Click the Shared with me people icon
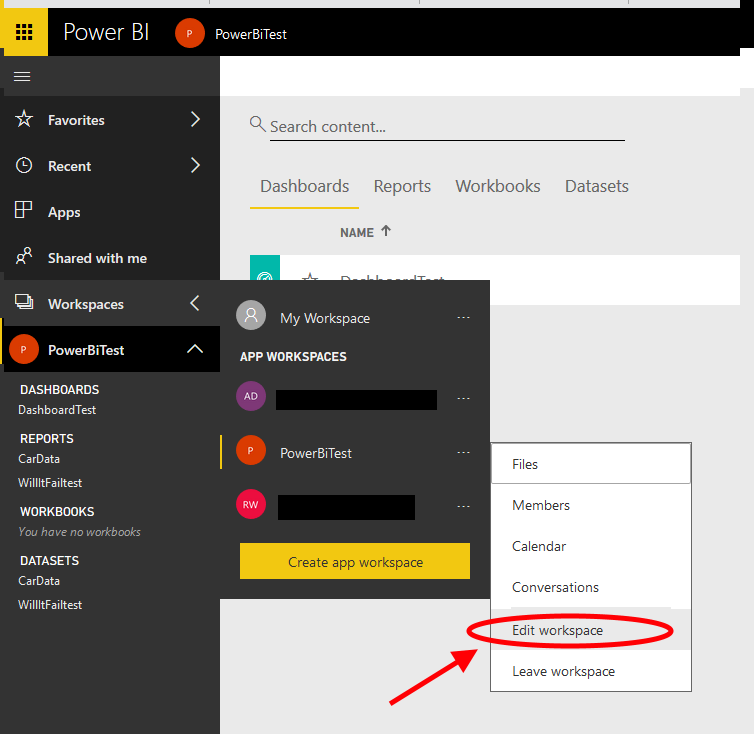This screenshot has height=734, width=754. tap(24, 256)
